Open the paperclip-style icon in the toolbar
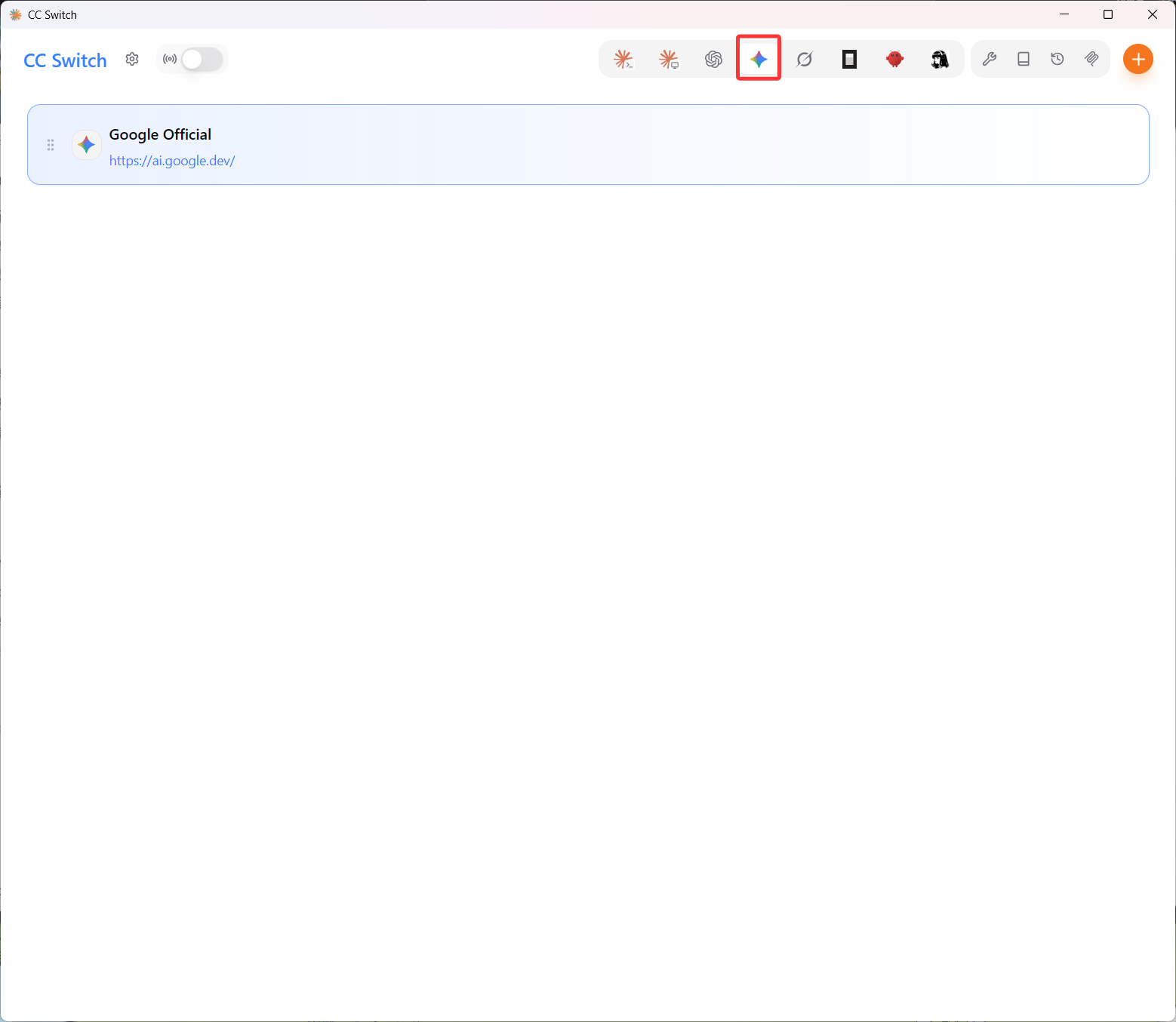 (1091, 59)
